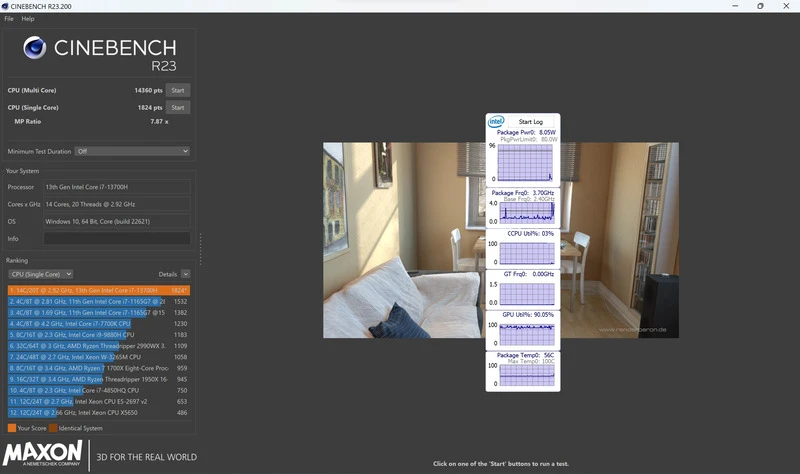The image size is (800, 474).
Task: Click the Identical System legend swatch
Action: click(x=53, y=428)
